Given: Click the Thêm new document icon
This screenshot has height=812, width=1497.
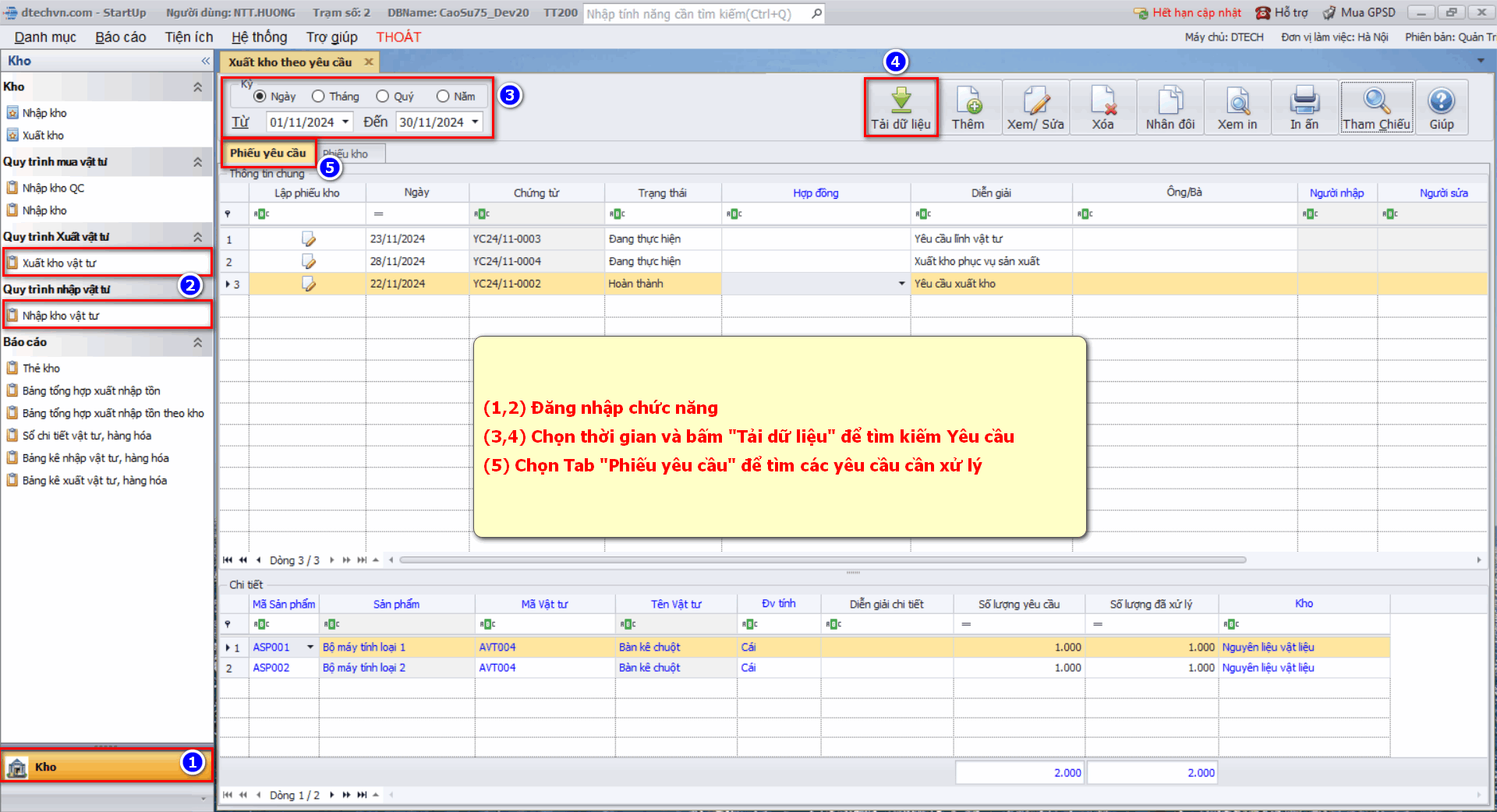Looking at the screenshot, I should click(968, 101).
